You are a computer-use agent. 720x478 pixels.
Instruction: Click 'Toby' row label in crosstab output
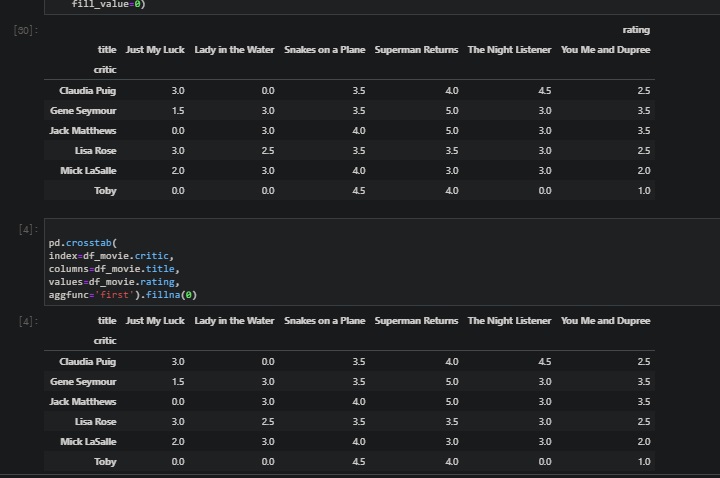tap(105, 461)
